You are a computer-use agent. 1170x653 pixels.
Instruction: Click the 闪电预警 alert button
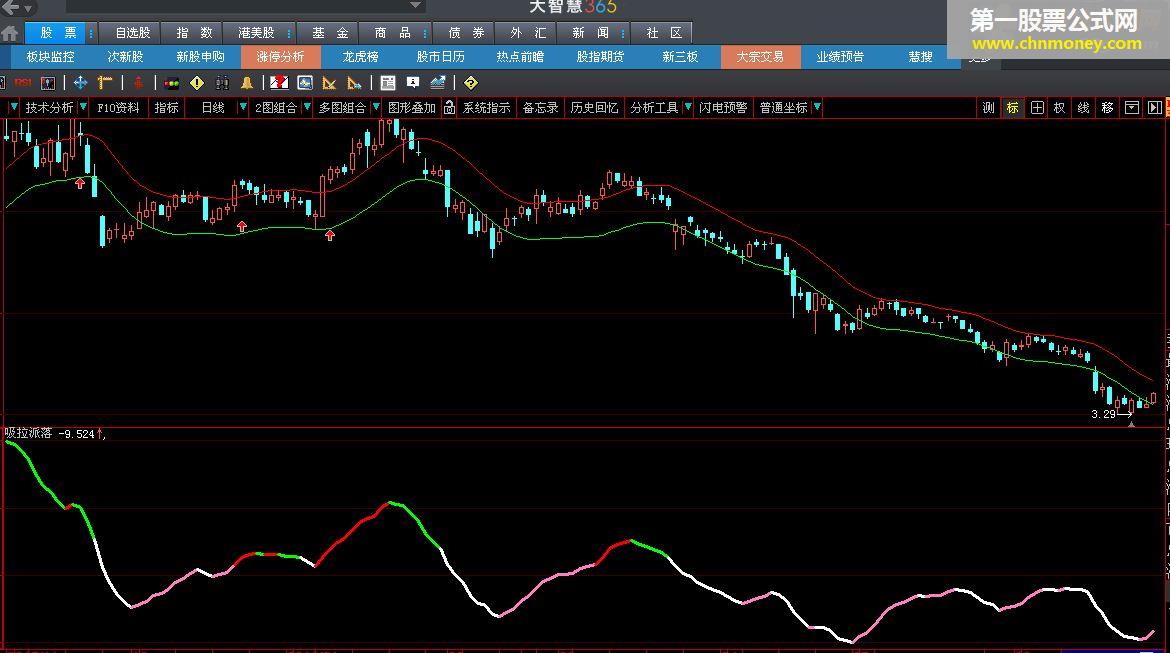tap(723, 107)
